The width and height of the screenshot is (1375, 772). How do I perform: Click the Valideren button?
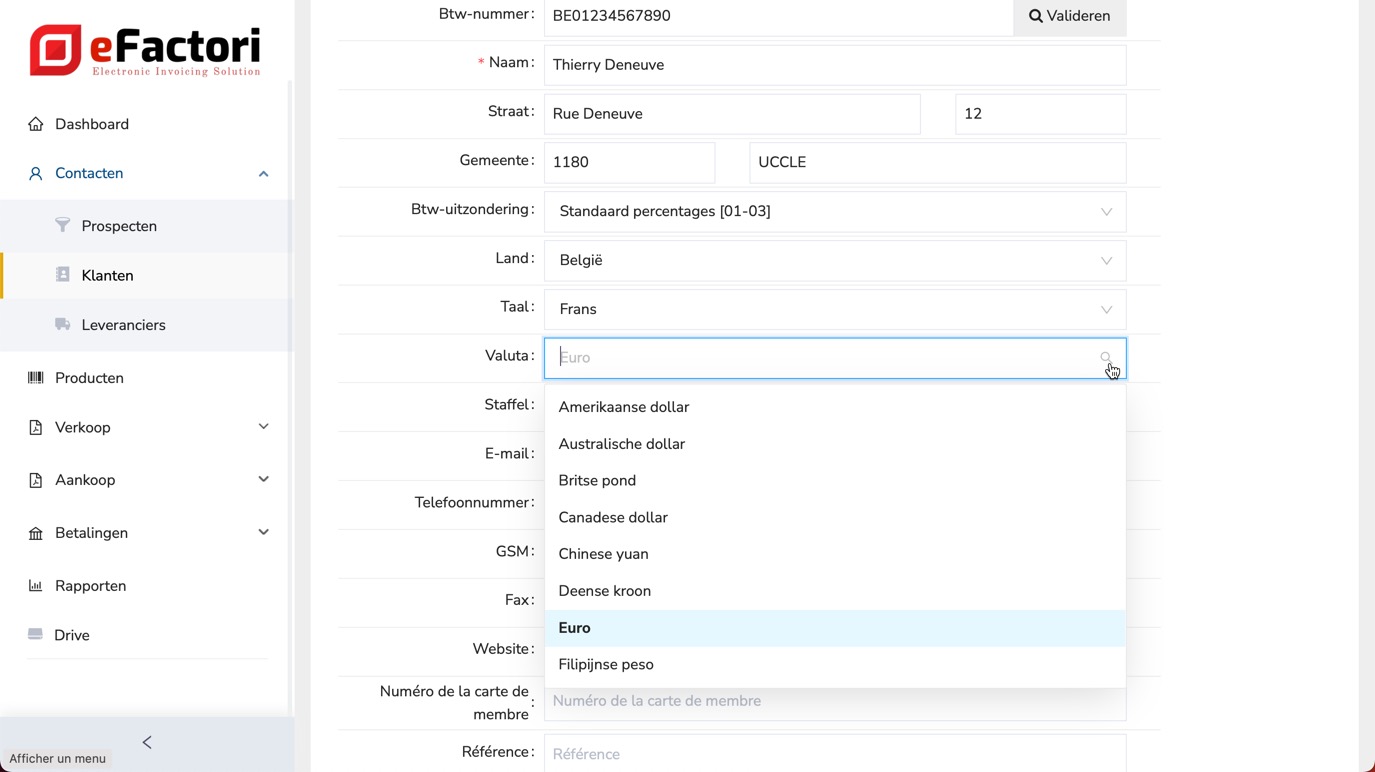(x=1069, y=16)
